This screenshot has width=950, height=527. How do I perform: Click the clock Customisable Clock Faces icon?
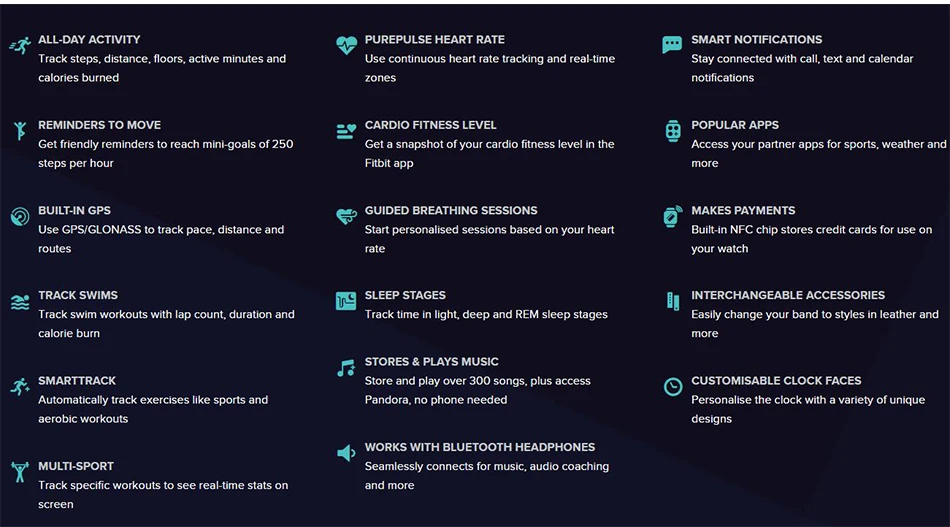tap(673, 386)
